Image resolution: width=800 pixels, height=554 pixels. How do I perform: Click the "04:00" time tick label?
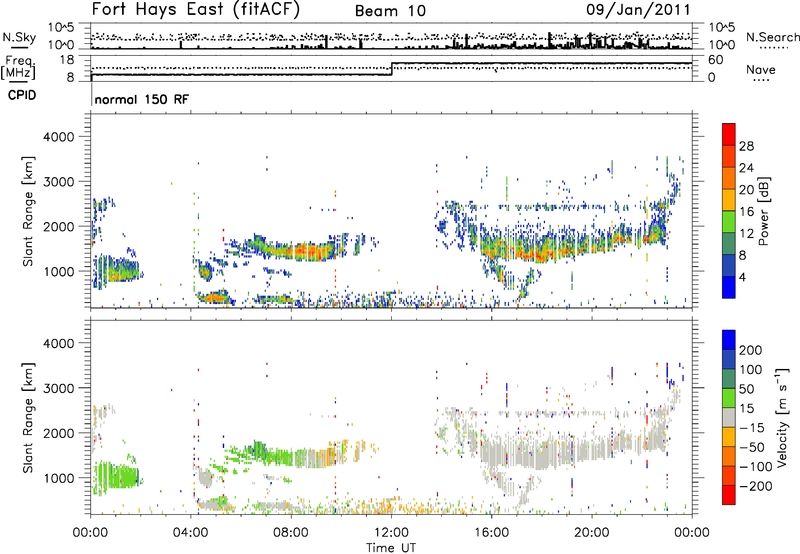point(191,533)
